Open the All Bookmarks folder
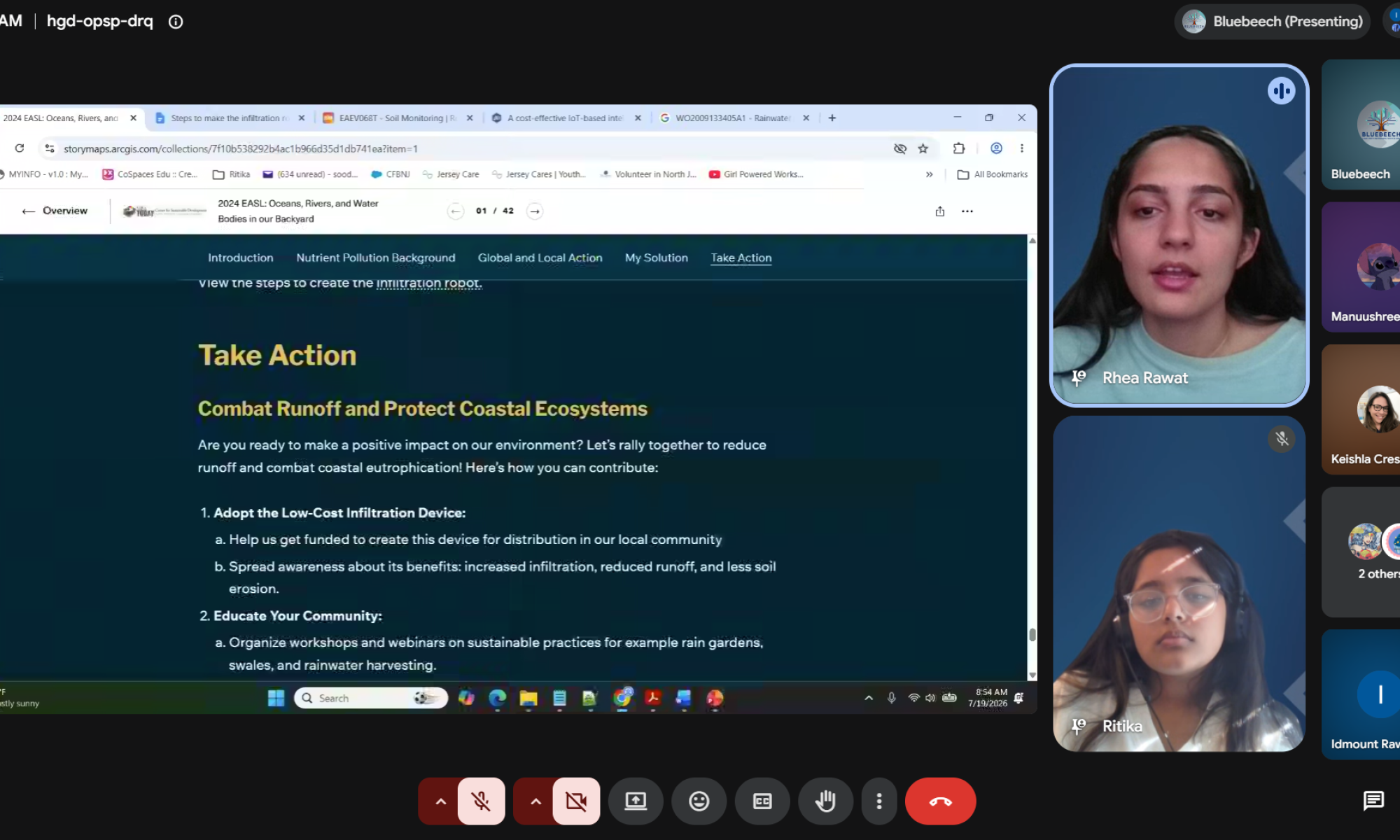This screenshot has height=840, width=1400. 993,174
